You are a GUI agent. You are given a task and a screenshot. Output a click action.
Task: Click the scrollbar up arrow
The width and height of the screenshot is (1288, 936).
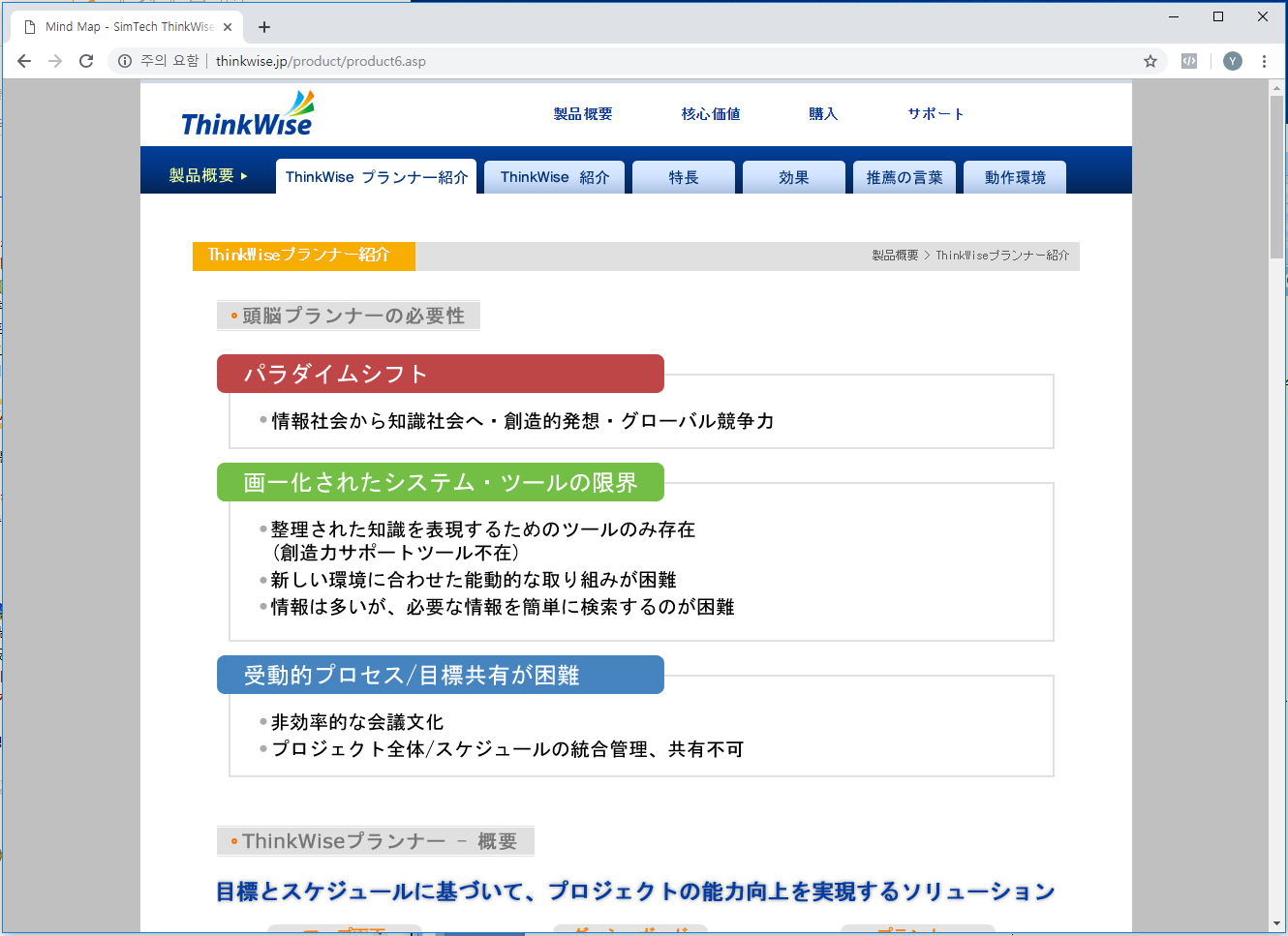[1276, 88]
